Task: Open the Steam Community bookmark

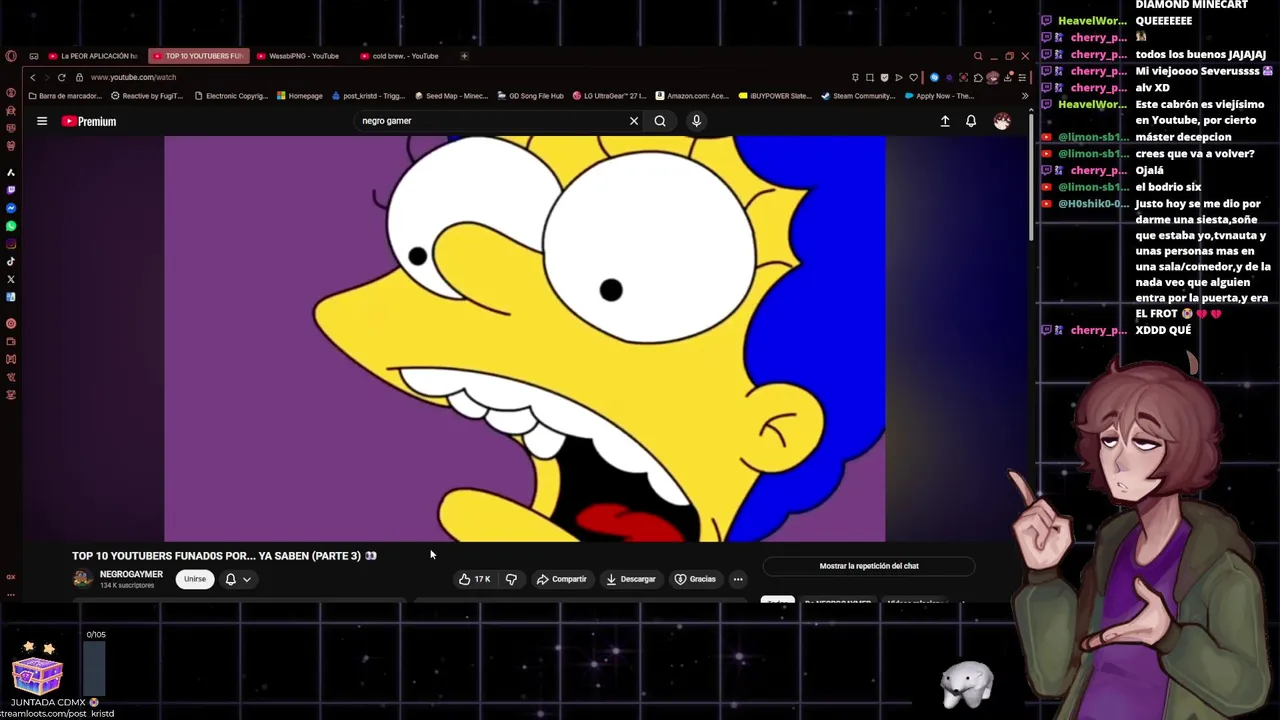Action: [858, 96]
